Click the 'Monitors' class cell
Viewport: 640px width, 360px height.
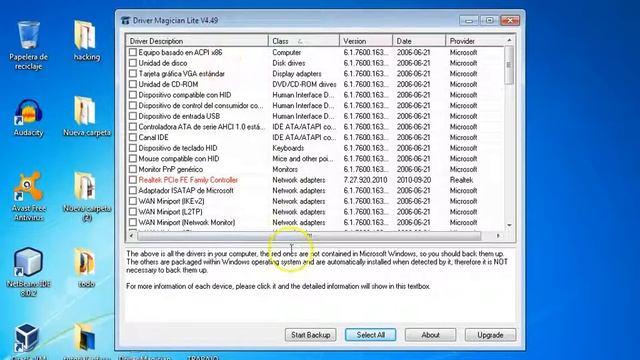285,169
